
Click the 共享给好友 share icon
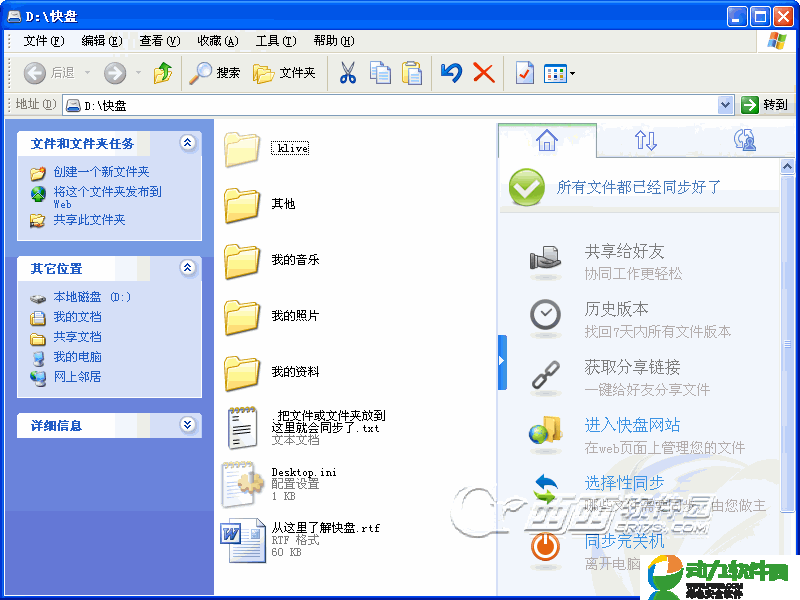(x=545, y=259)
